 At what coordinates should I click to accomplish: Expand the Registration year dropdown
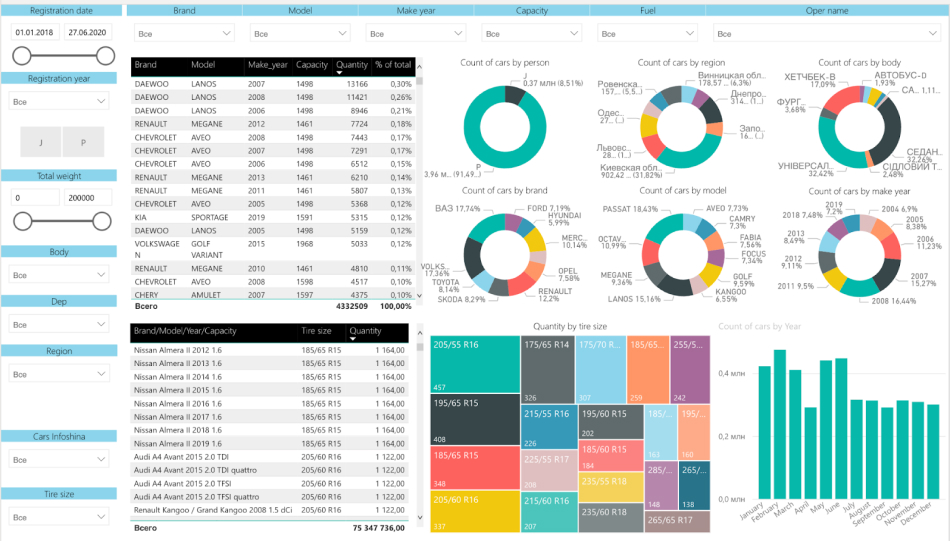[59, 101]
